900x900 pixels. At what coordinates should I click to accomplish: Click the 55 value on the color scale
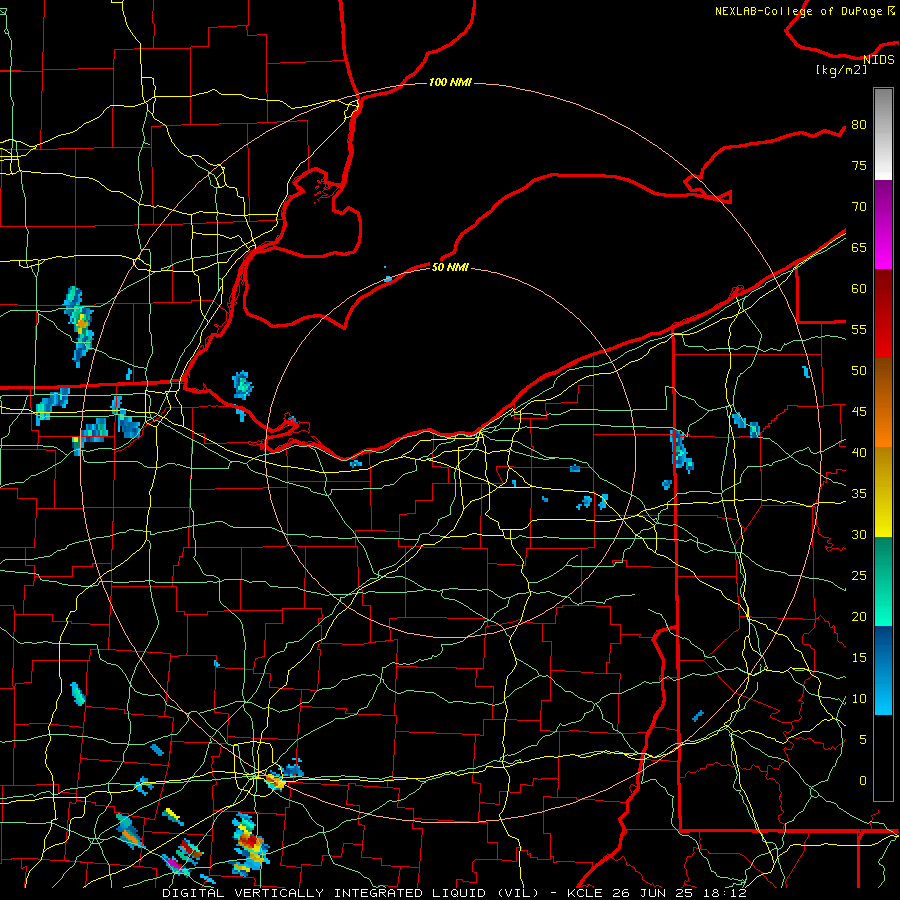pyautogui.click(x=859, y=330)
